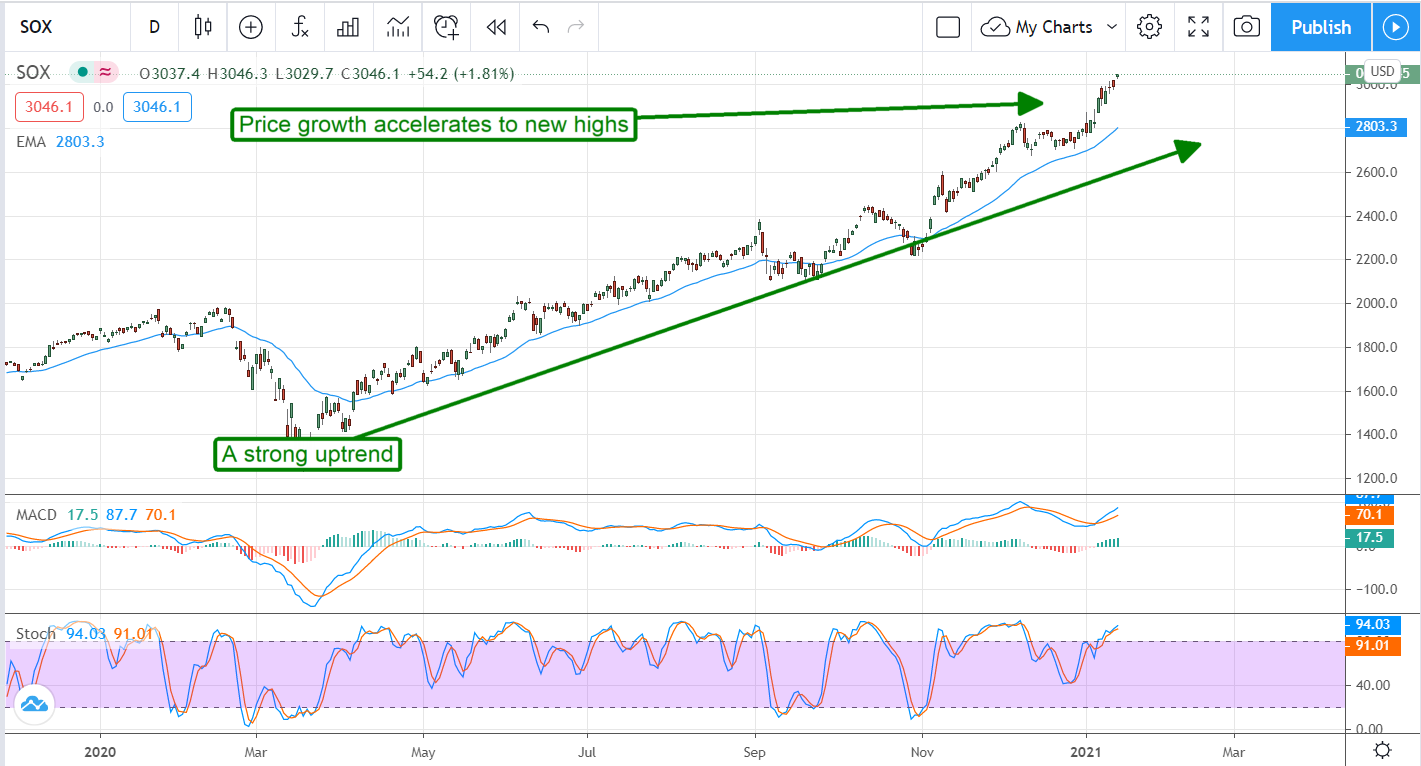Open chart settings via top gear icon
The width and height of the screenshot is (1421, 766).
tap(1149, 27)
